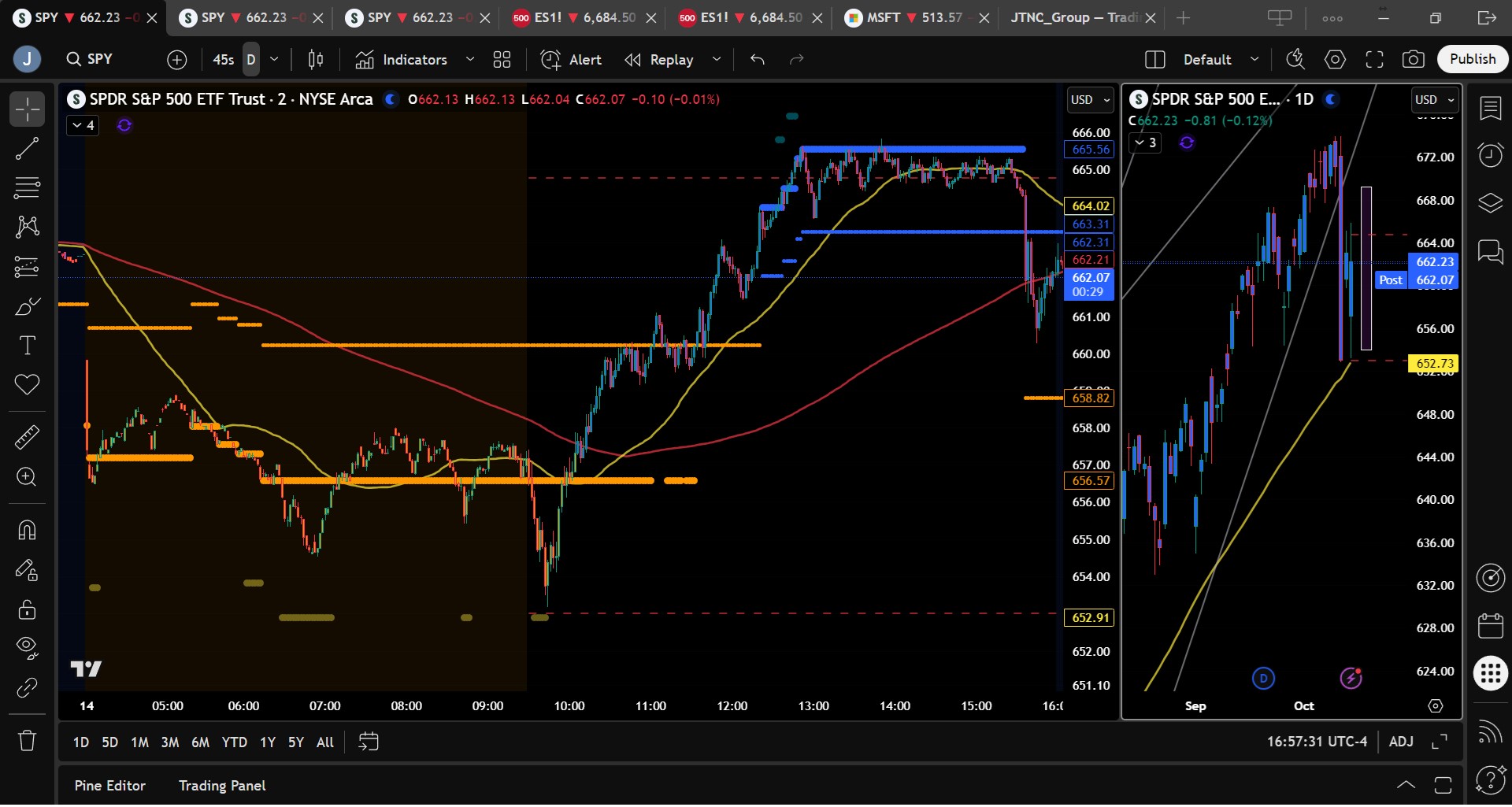Screen dimensions: 1512x807
Task: Expand the time interval dropdown
Action: (274, 59)
